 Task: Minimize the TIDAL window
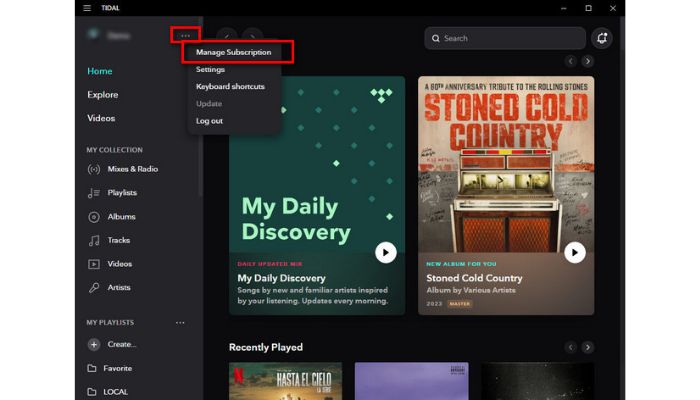click(564, 8)
